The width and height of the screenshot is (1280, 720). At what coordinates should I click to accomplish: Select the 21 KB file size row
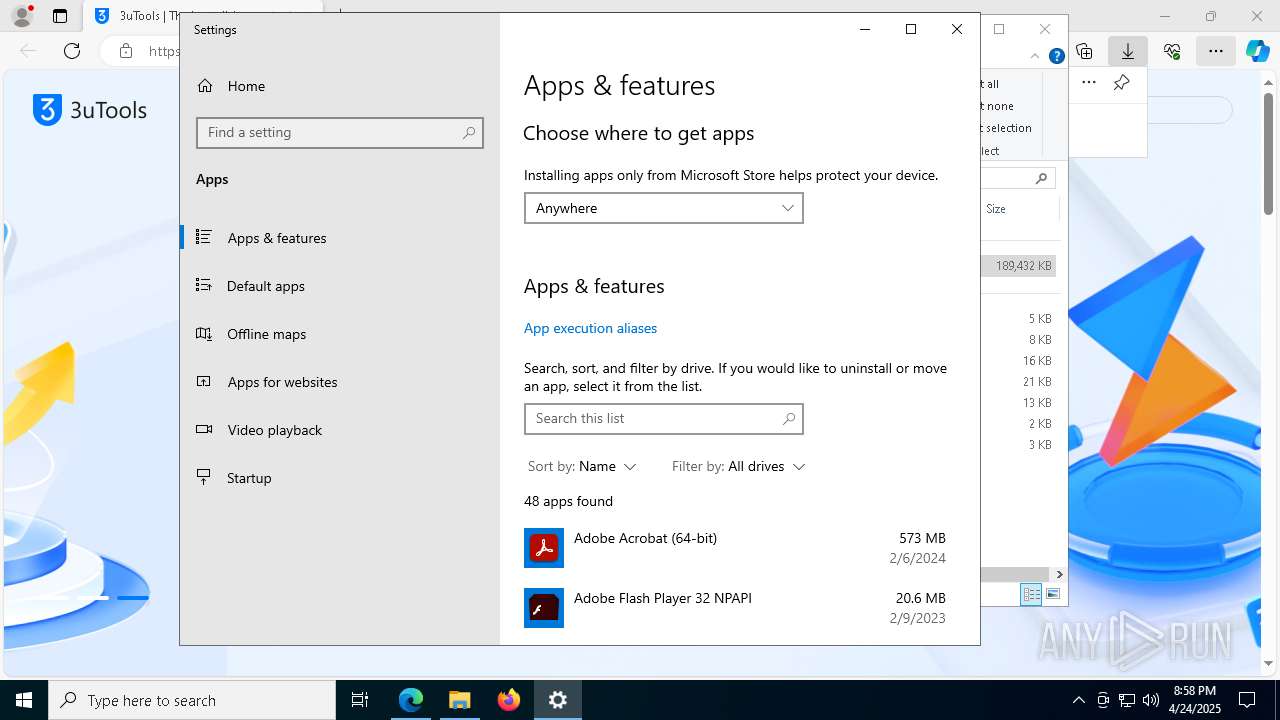click(1020, 381)
